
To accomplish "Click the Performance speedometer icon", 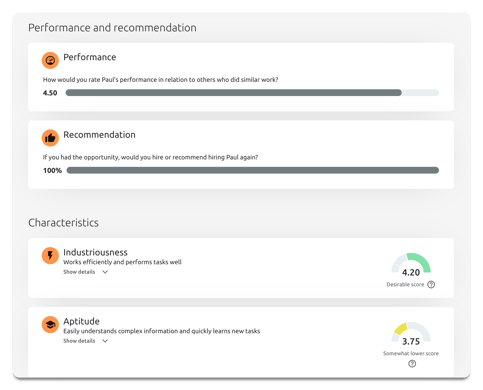I will coord(50,60).
